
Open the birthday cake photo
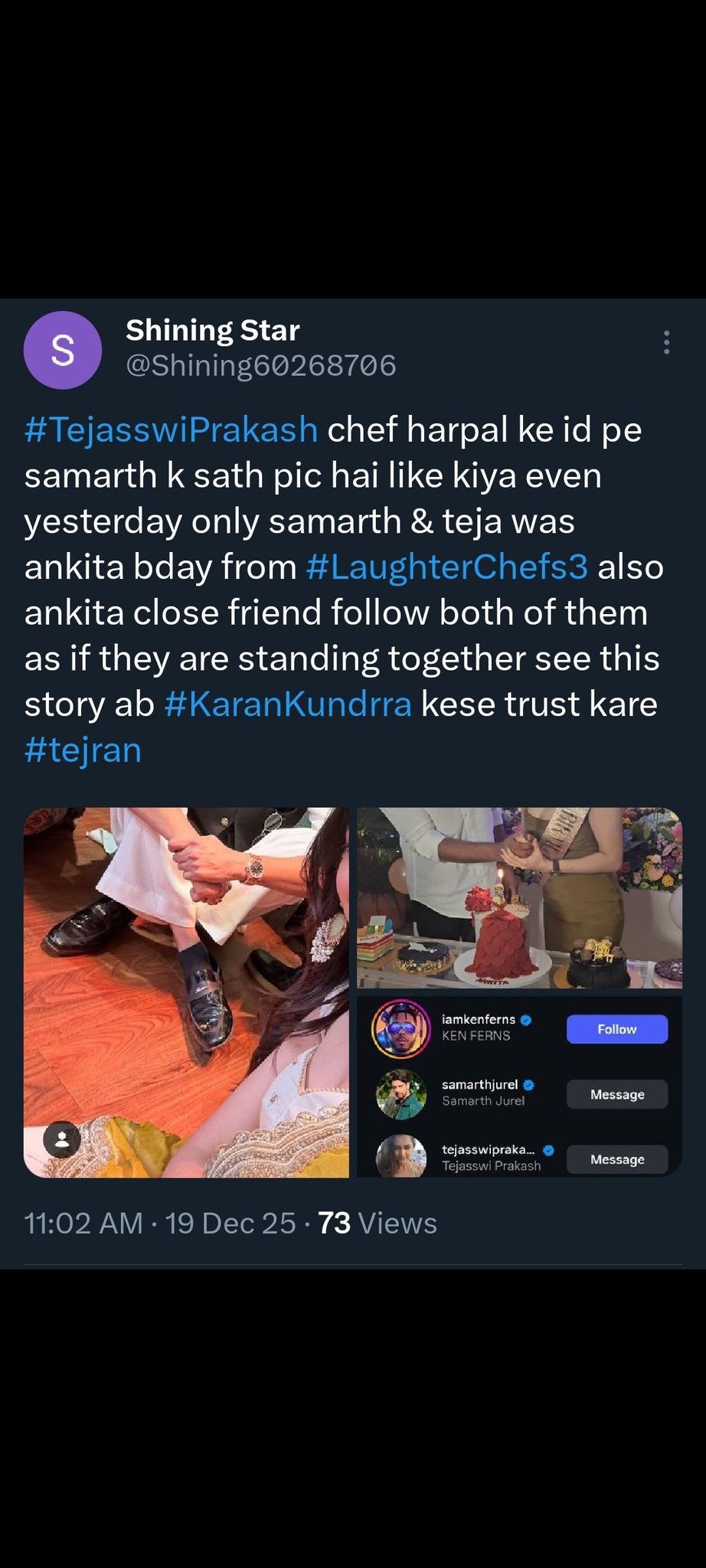point(519,897)
